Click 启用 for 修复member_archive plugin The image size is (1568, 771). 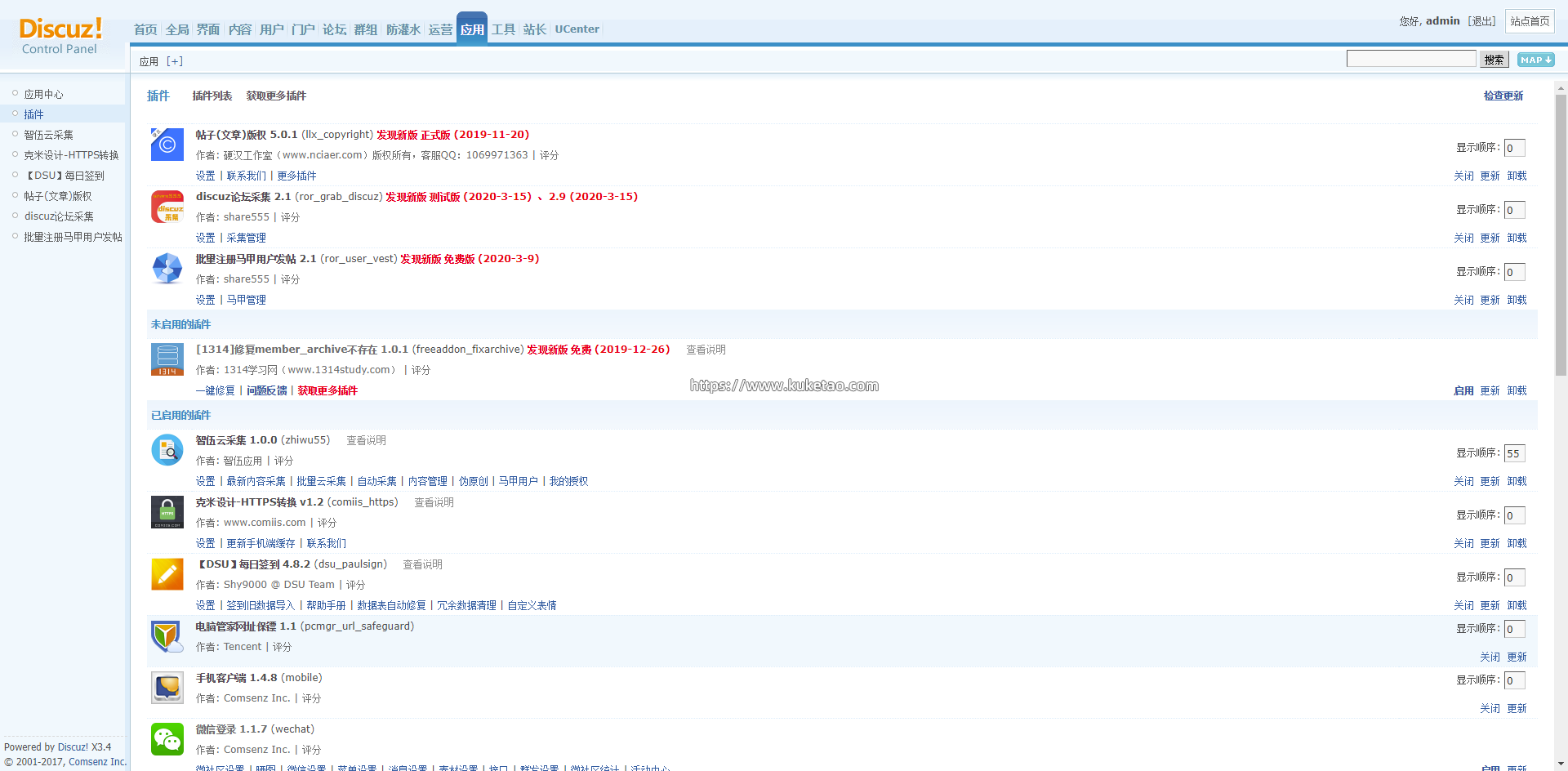(x=1463, y=390)
